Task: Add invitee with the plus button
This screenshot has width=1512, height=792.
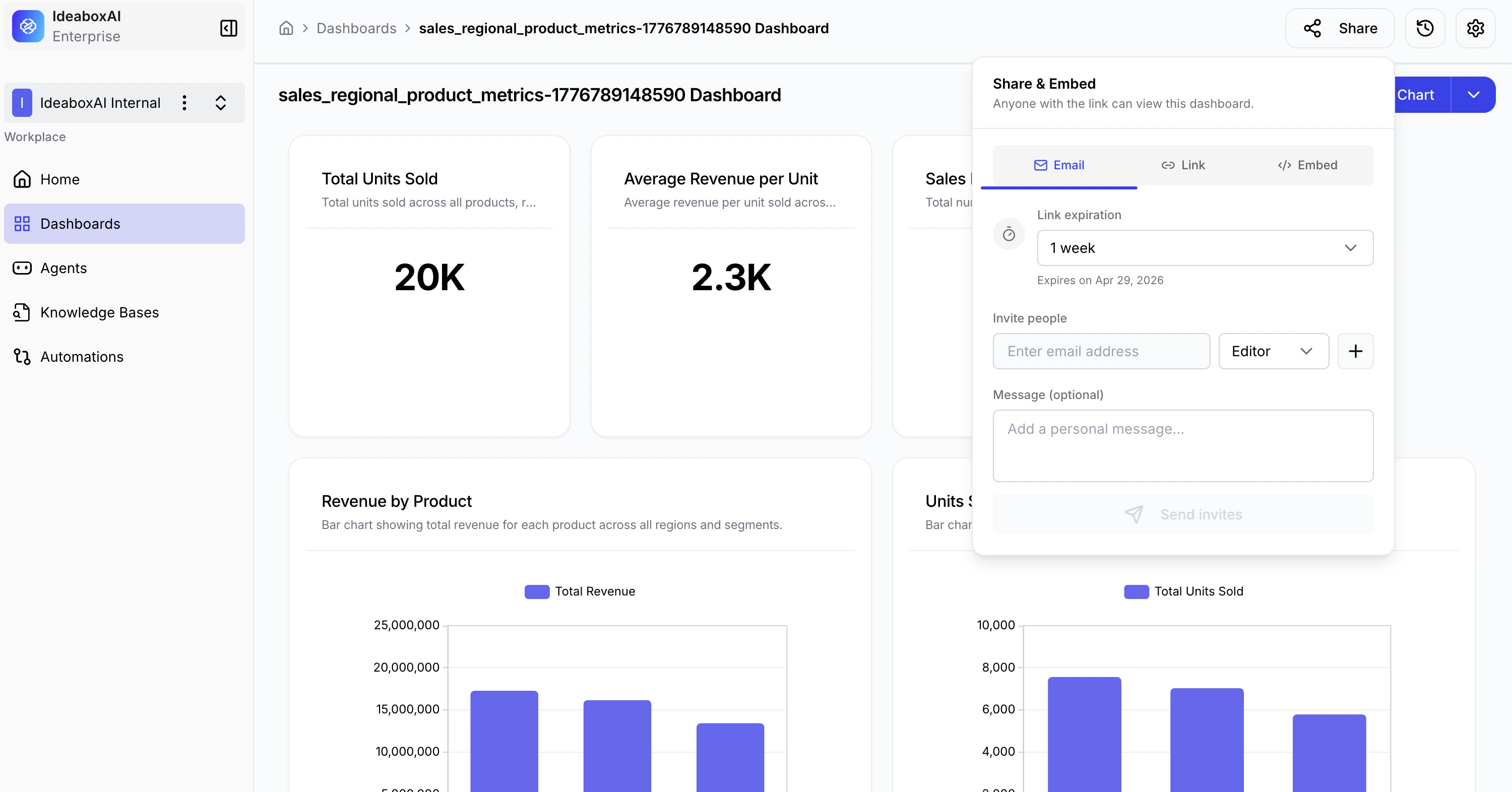Action: pos(1355,352)
